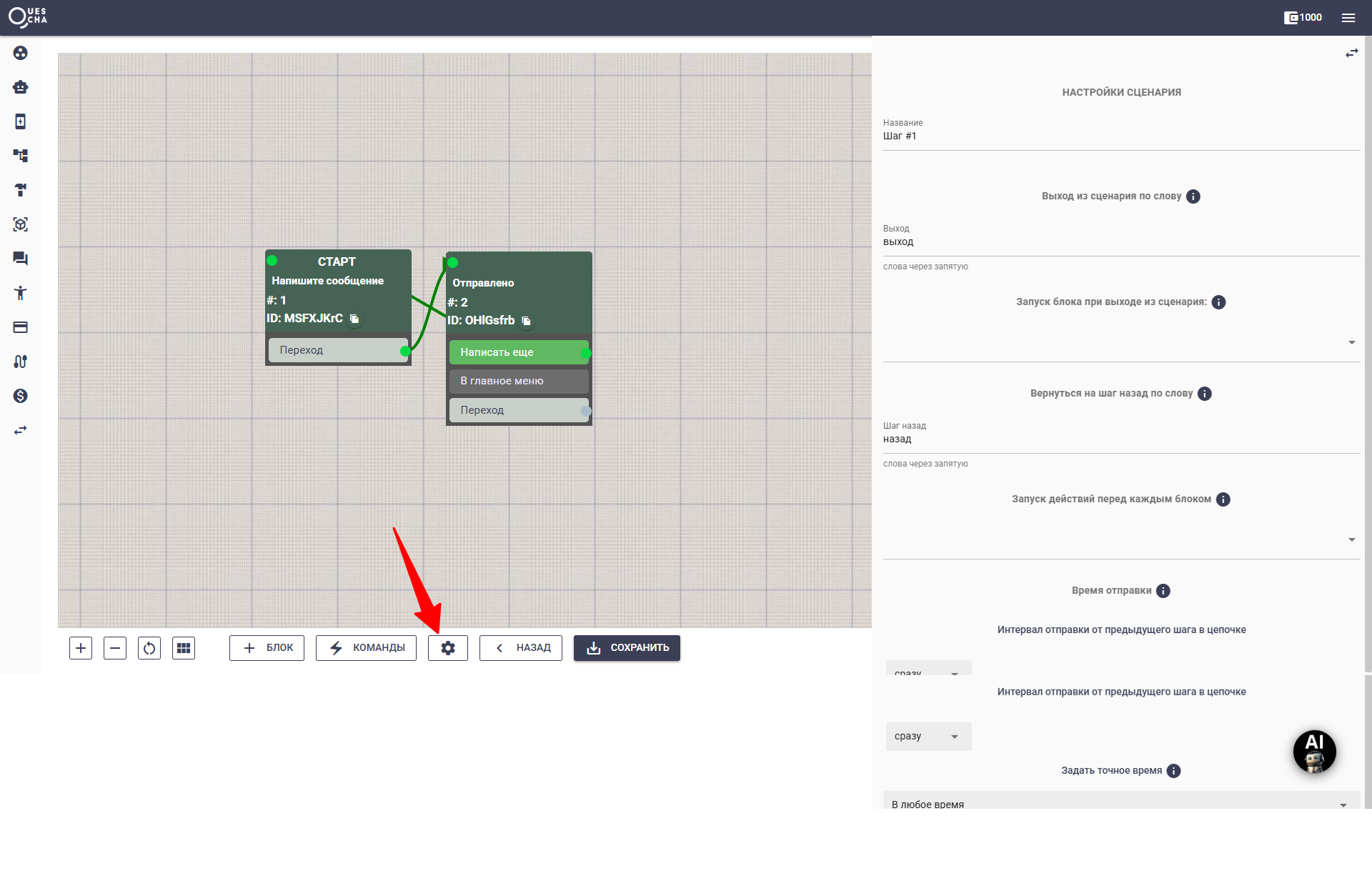This screenshot has width=1372, height=871.
Task: Reset canvas view with rotate icon
Action: [149, 648]
